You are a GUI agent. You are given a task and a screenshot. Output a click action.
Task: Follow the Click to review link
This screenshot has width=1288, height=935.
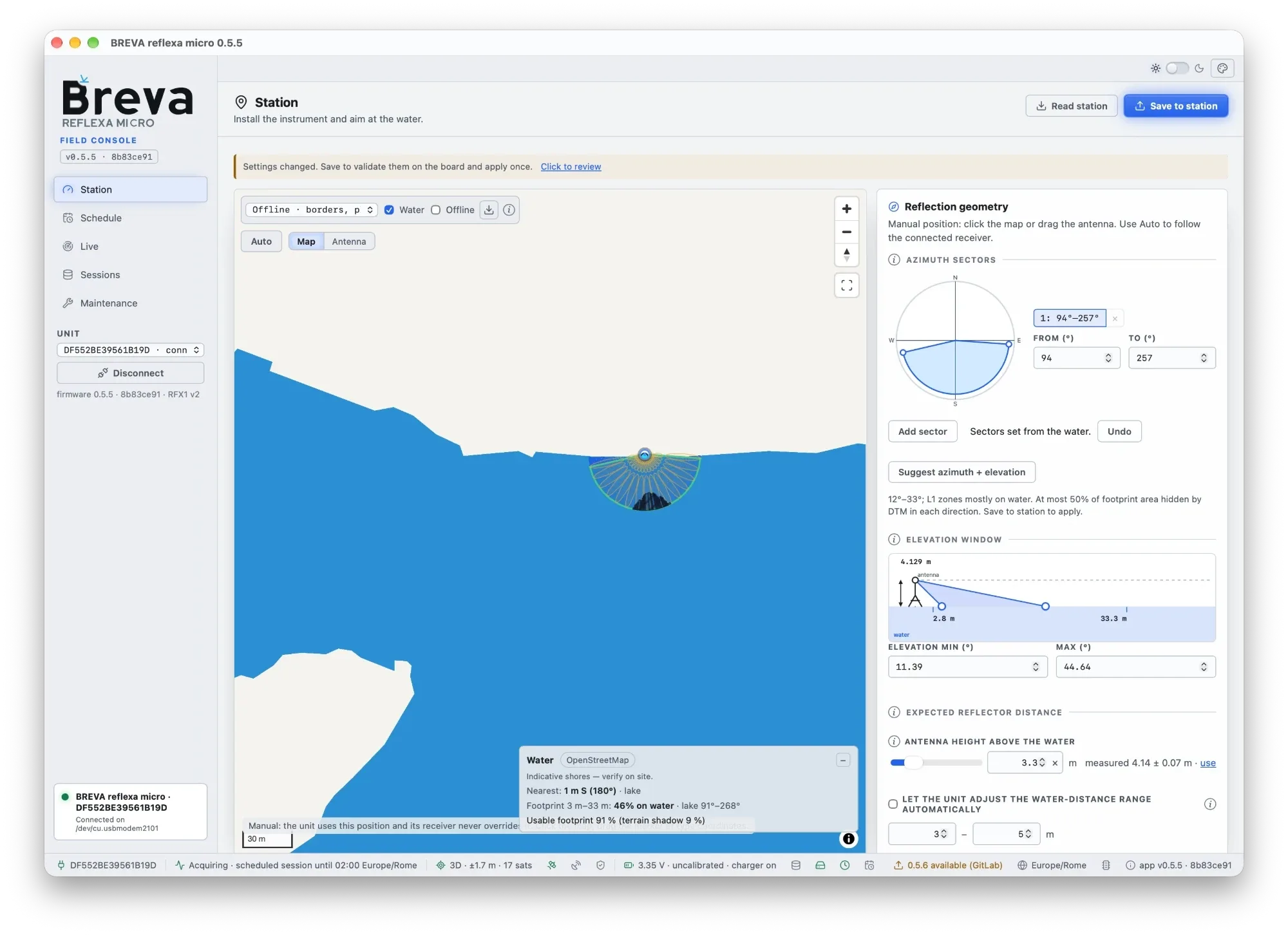[571, 167]
